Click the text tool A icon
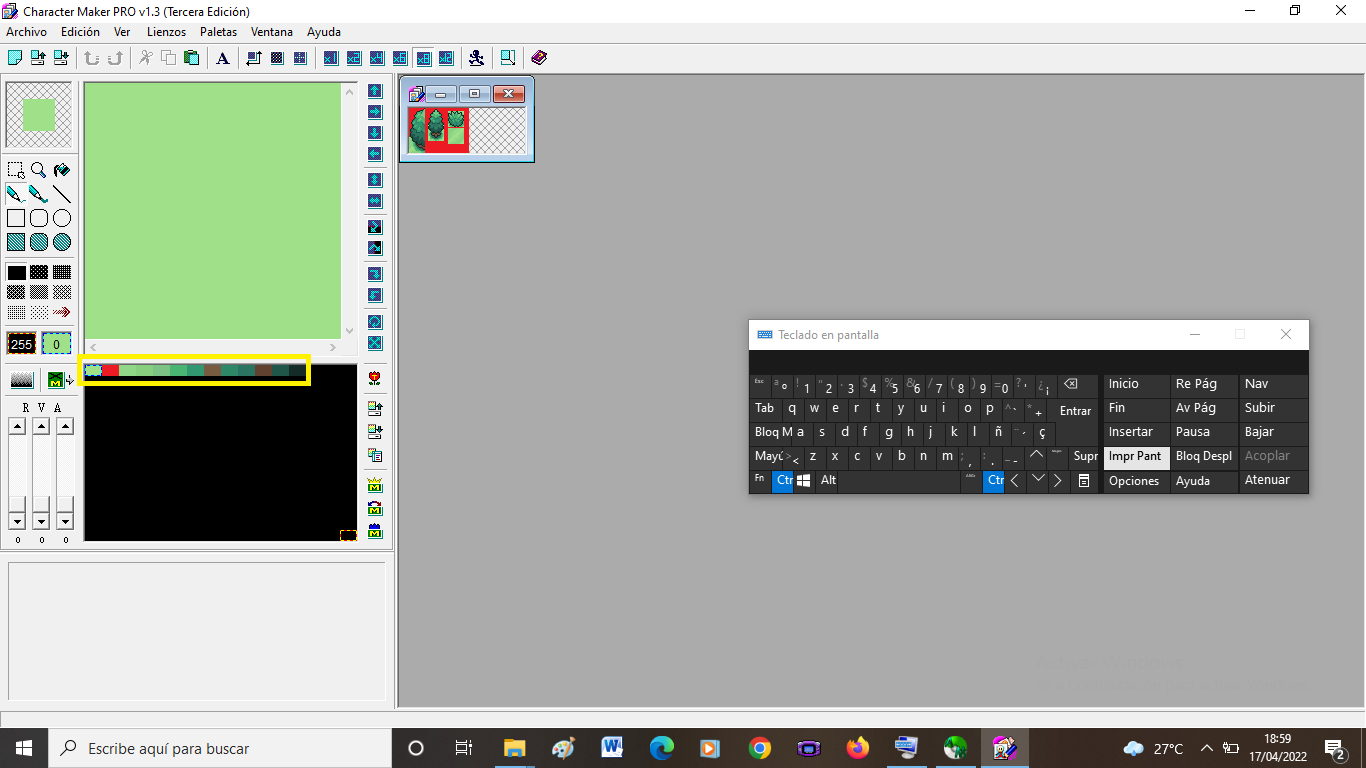1366x768 pixels. coord(223,58)
